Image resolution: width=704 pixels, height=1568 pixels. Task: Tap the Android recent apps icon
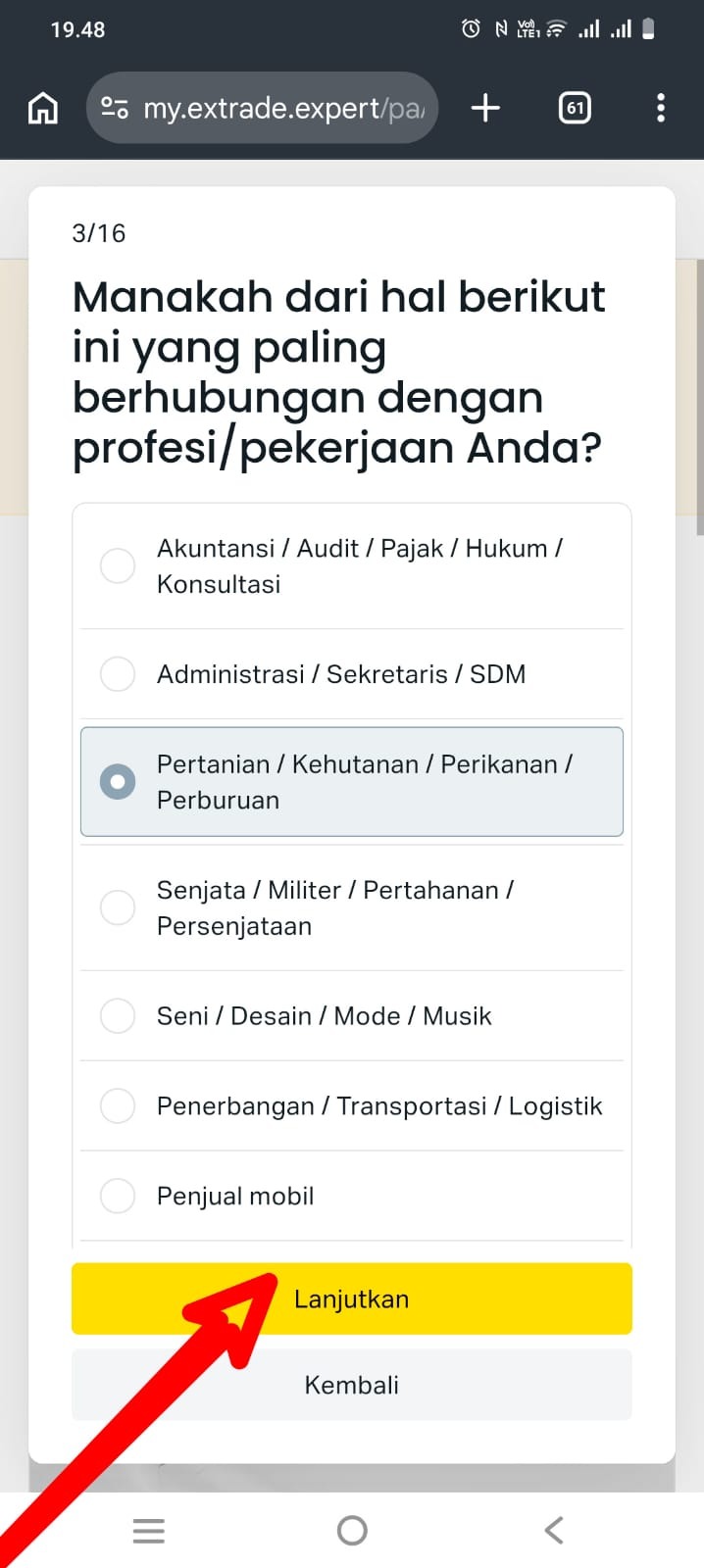(149, 1530)
